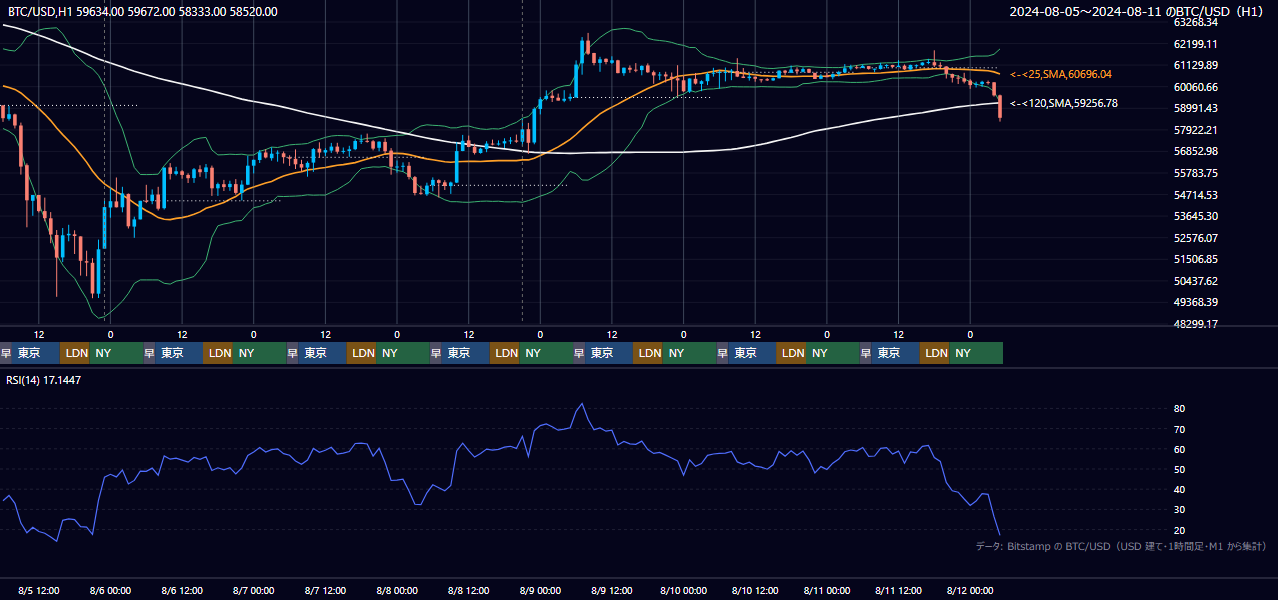Click time axis label 8/7 00:00

(x=256, y=590)
